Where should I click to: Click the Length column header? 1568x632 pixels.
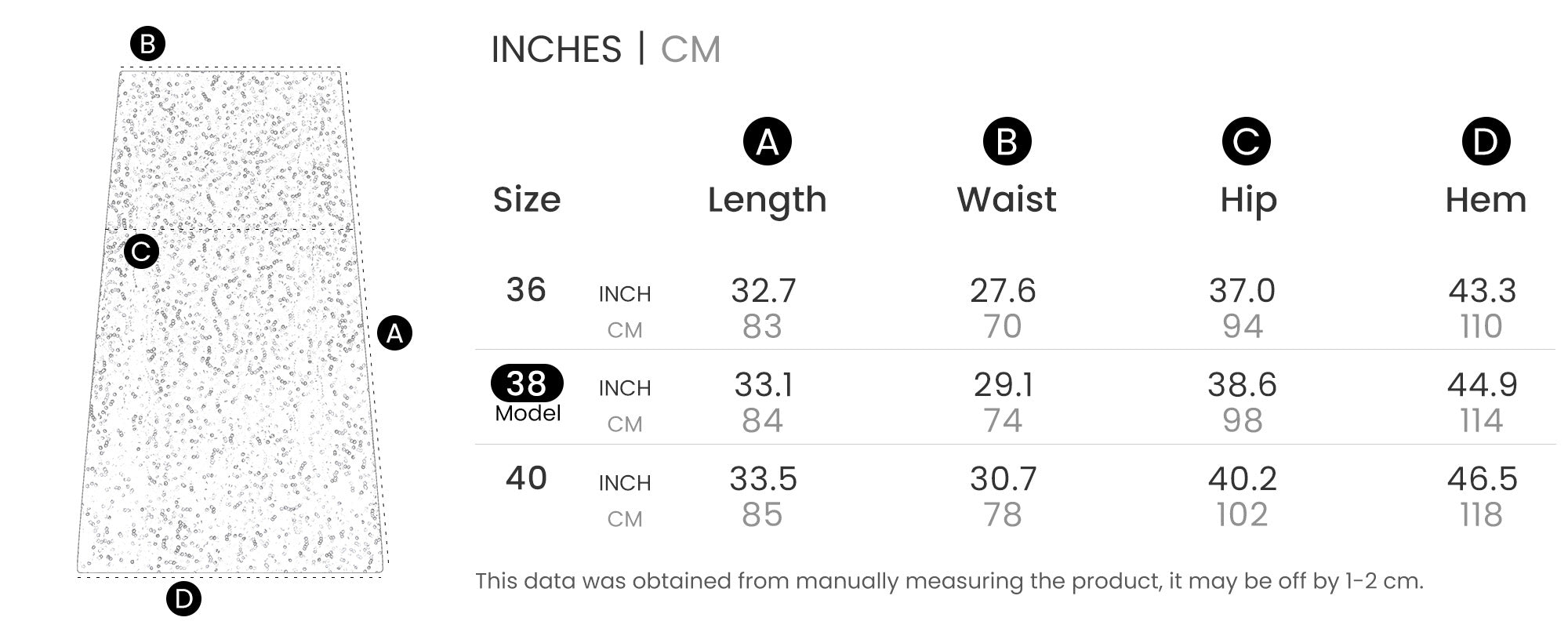pos(767,200)
